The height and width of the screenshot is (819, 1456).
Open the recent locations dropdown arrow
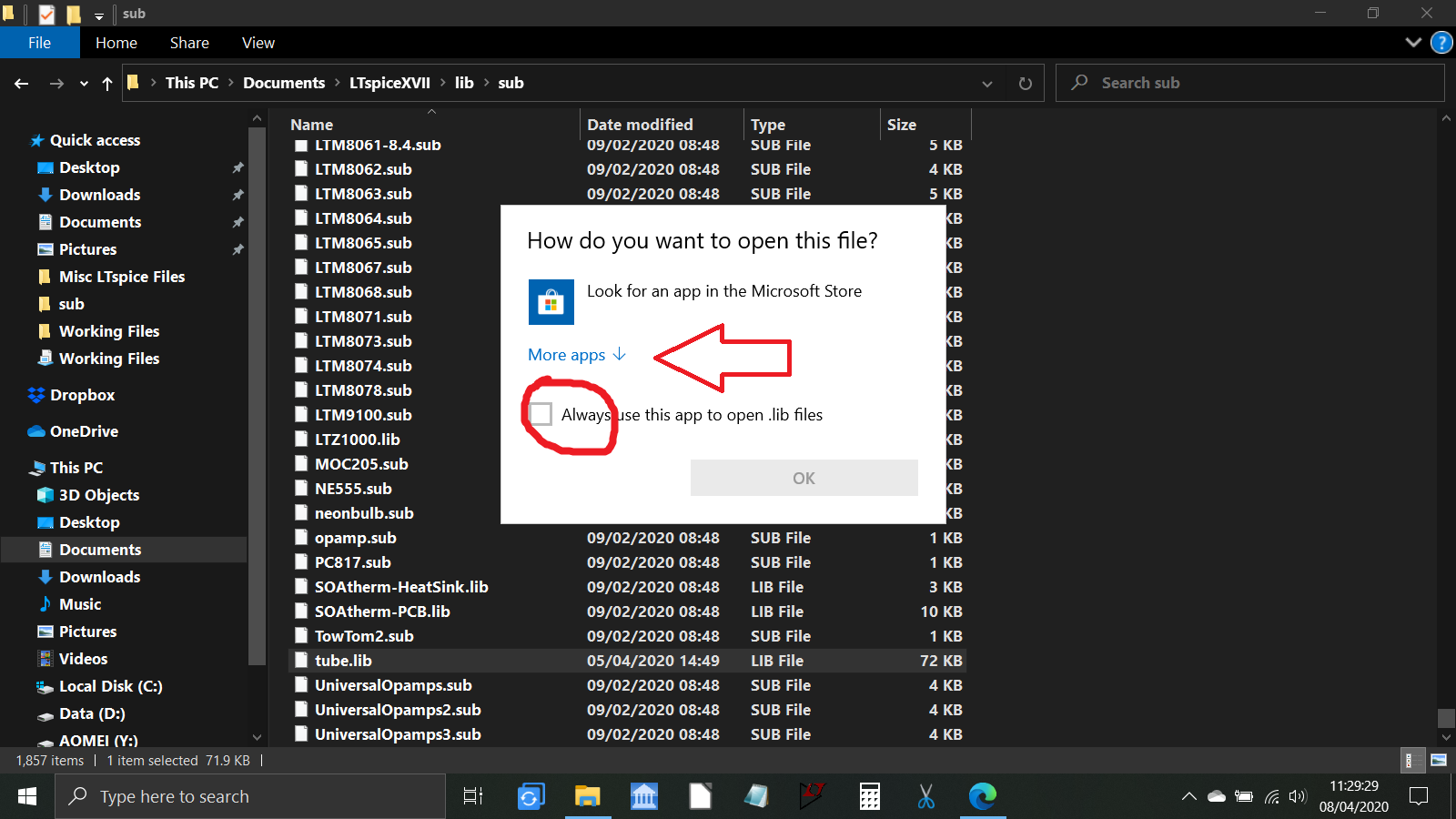coord(84,84)
